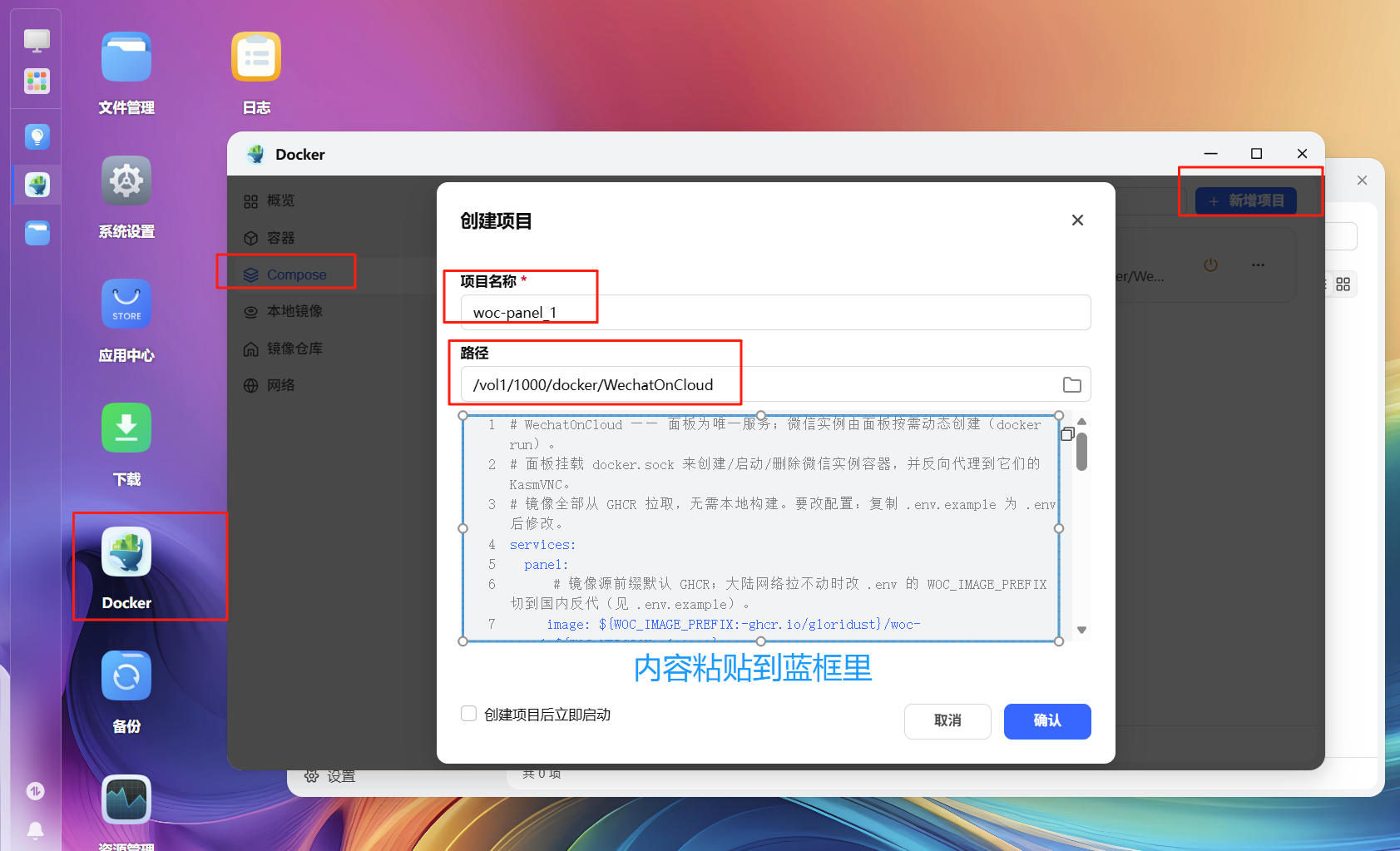This screenshot has width=1400, height=851.
Task: Click the 取消 button
Action: [x=947, y=721]
